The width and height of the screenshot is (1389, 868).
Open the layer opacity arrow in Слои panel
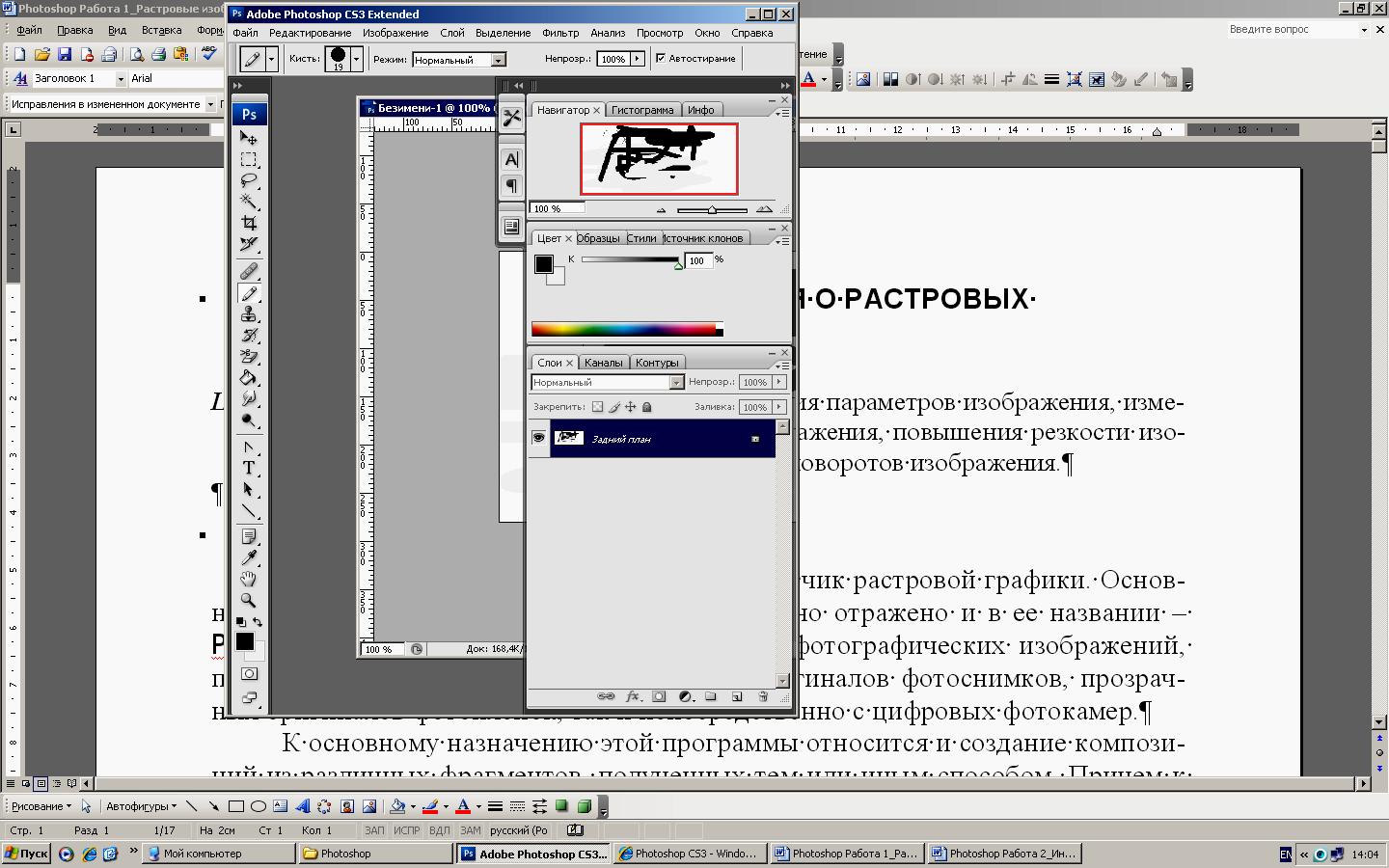[x=779, y=382]
